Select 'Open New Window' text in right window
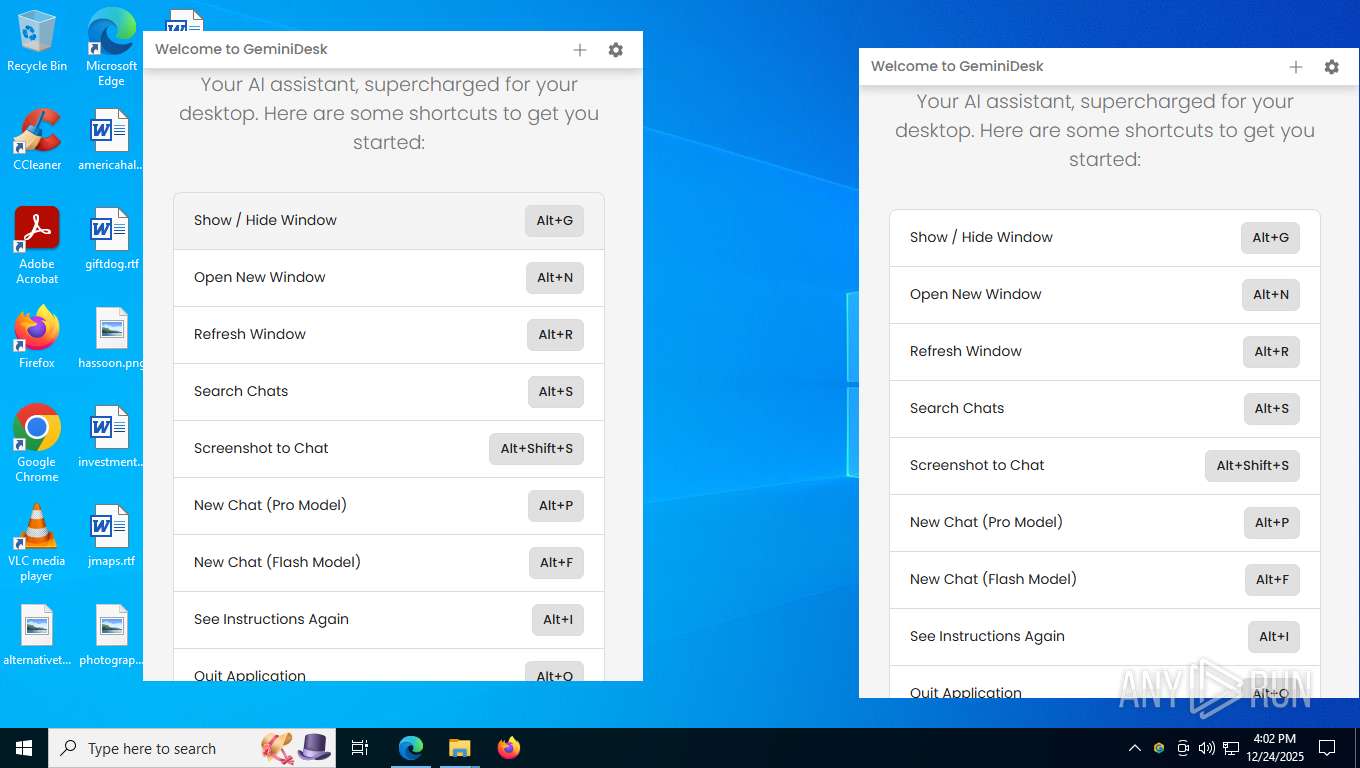 [976, 295]
